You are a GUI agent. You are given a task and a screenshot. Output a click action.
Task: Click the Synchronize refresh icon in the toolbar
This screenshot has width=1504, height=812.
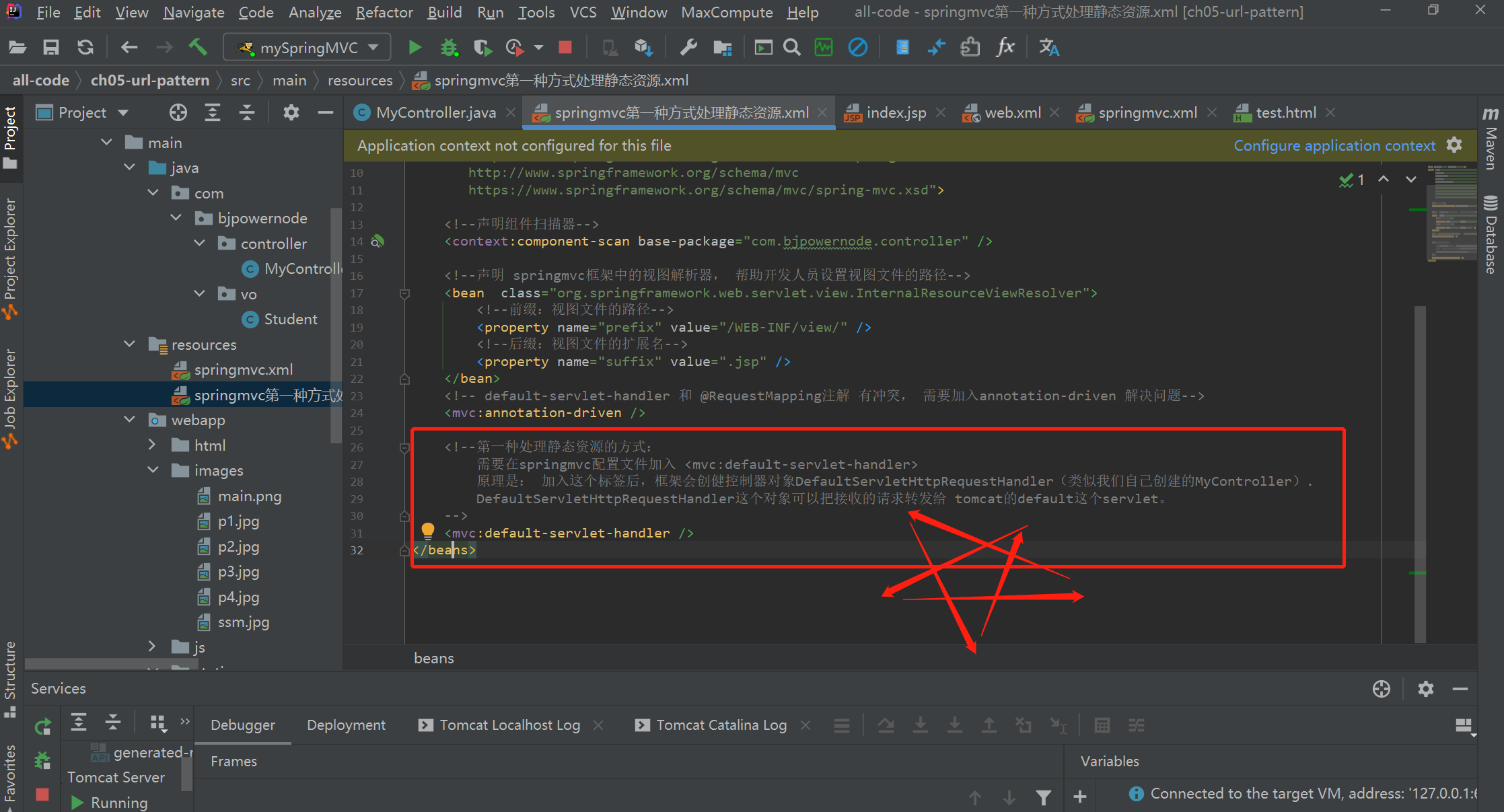point(85,47)
